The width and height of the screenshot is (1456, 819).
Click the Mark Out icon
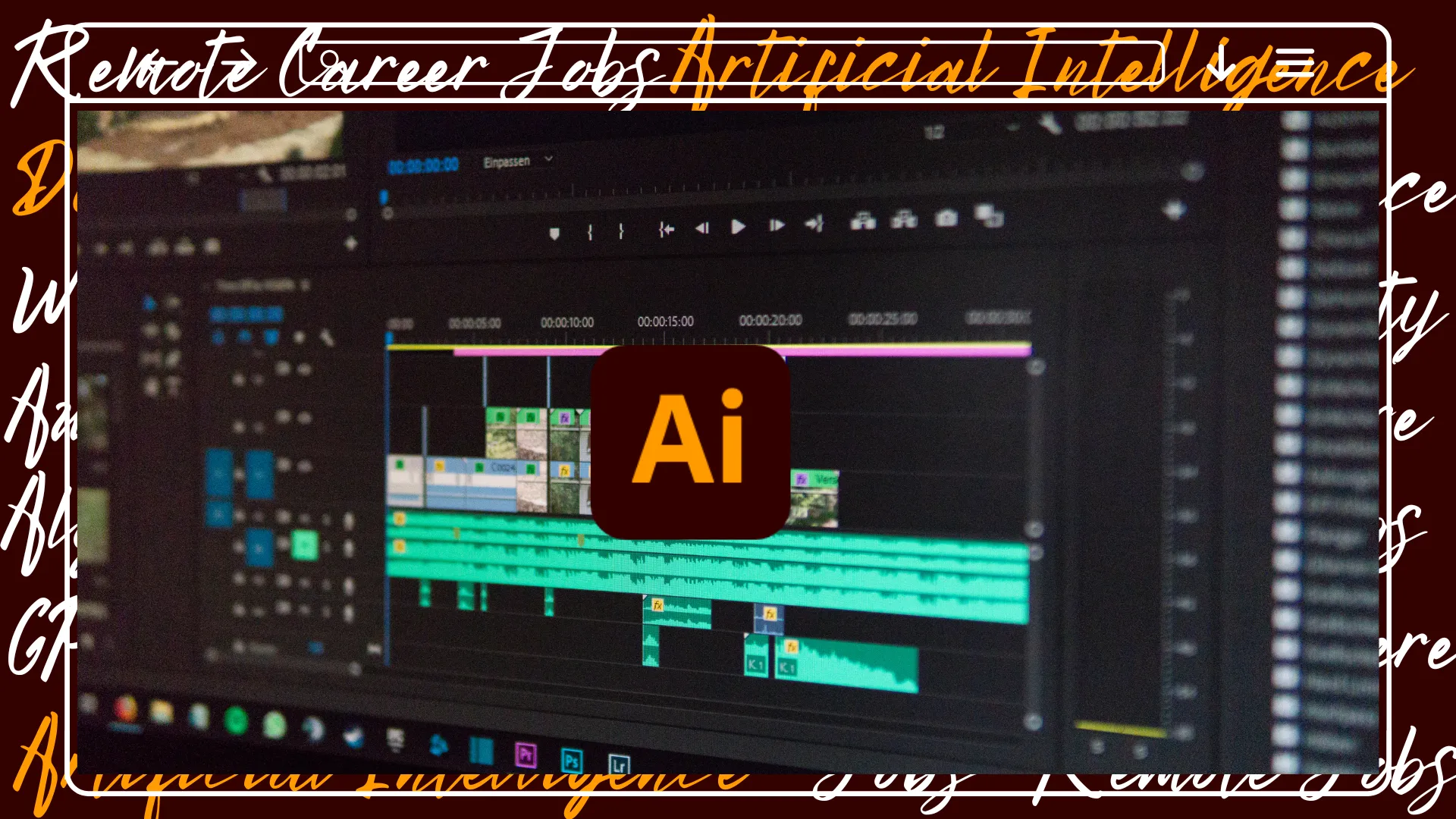(622, 231)
